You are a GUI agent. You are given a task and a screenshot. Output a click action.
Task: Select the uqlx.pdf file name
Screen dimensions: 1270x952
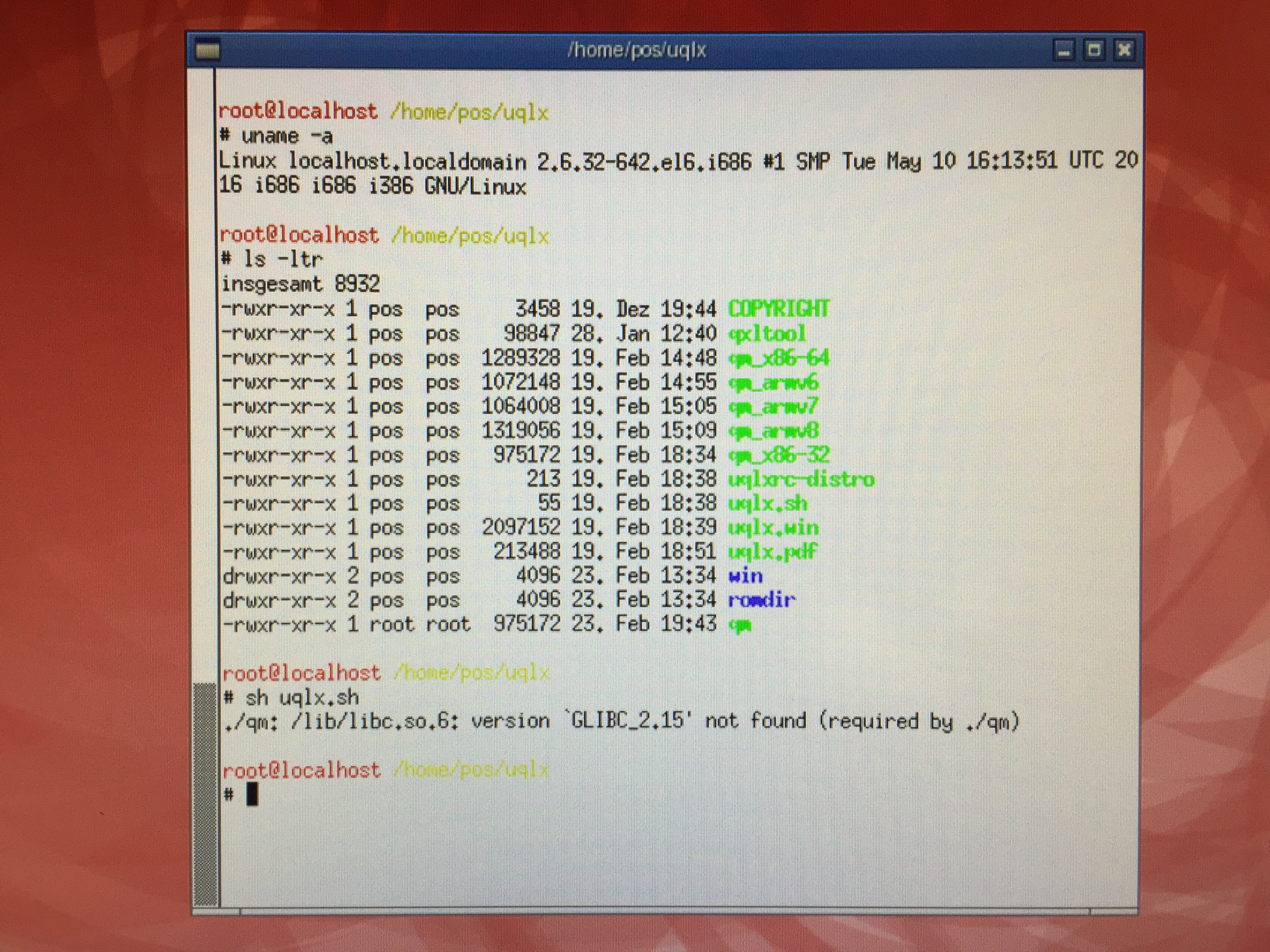(x=773, y=551)
